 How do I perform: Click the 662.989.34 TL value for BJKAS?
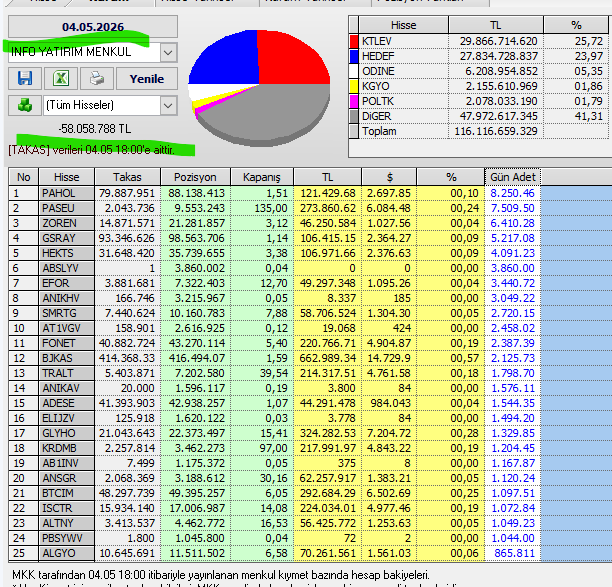click(327, 358)
